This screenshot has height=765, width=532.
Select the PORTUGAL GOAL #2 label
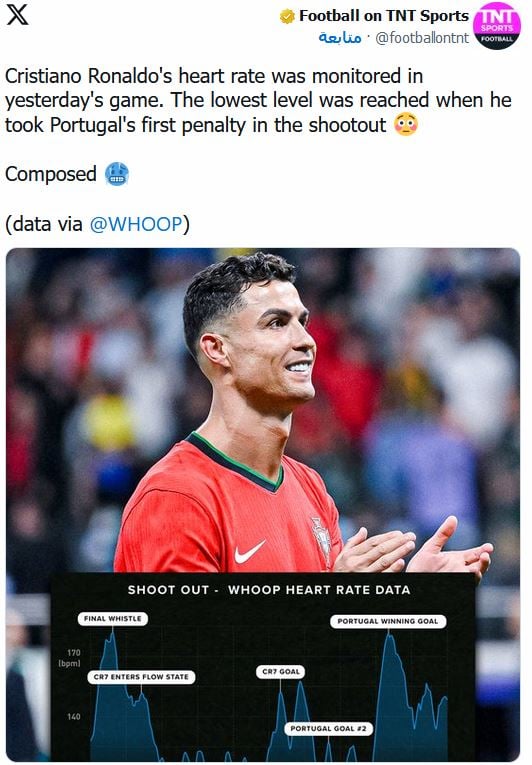(x=328, y=728)
